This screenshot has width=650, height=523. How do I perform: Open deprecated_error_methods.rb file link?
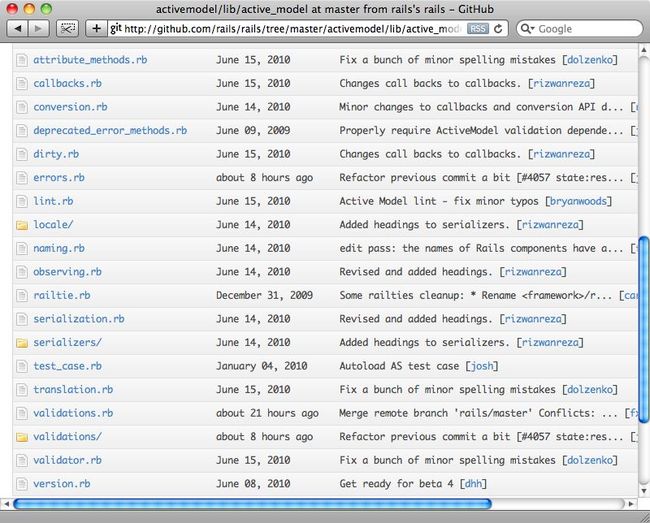coord(110,131)
